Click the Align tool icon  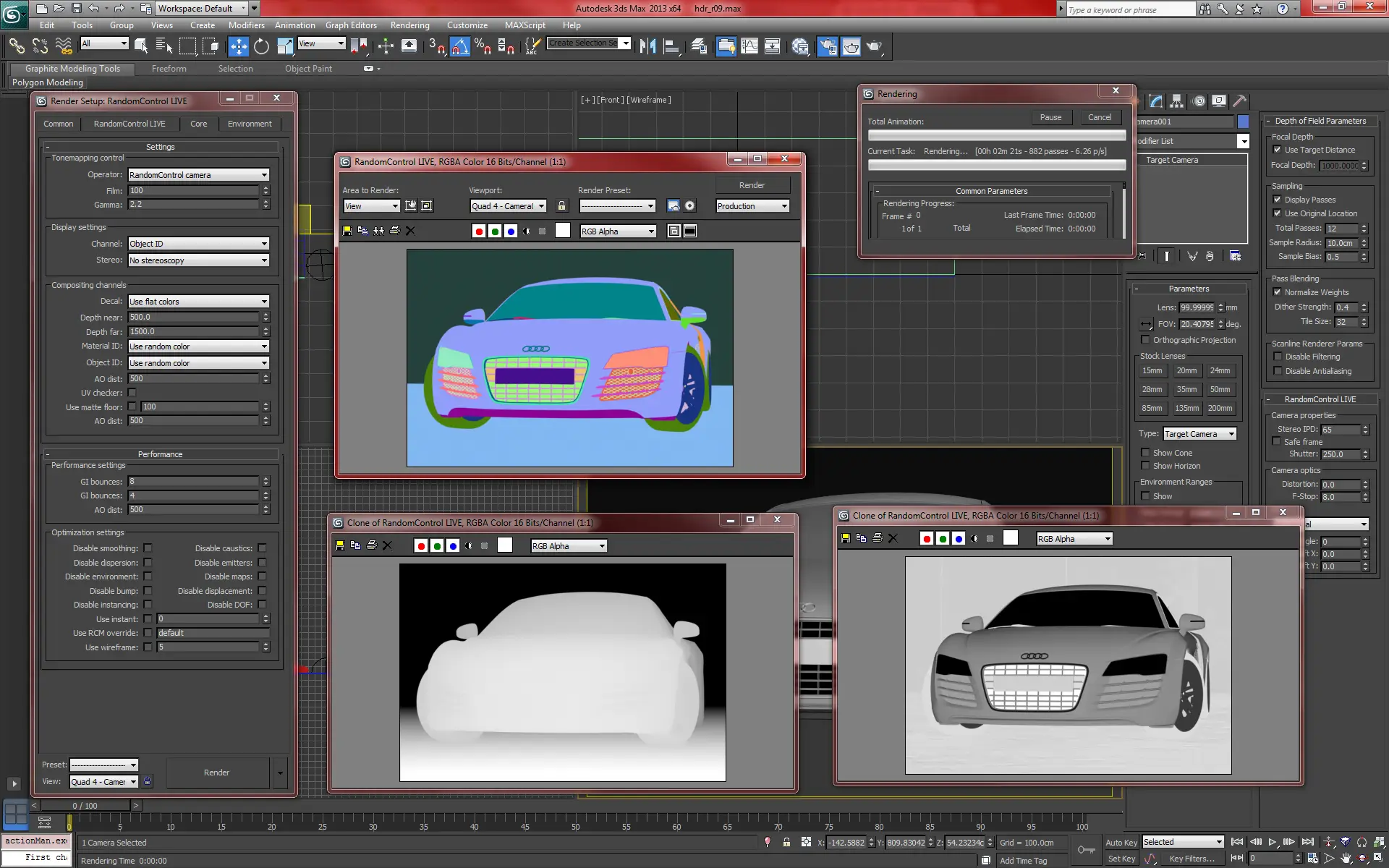671,46
